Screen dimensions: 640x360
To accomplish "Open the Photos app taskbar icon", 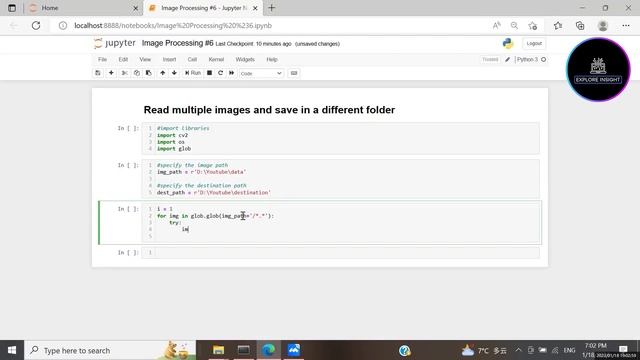I will point(293,350).
